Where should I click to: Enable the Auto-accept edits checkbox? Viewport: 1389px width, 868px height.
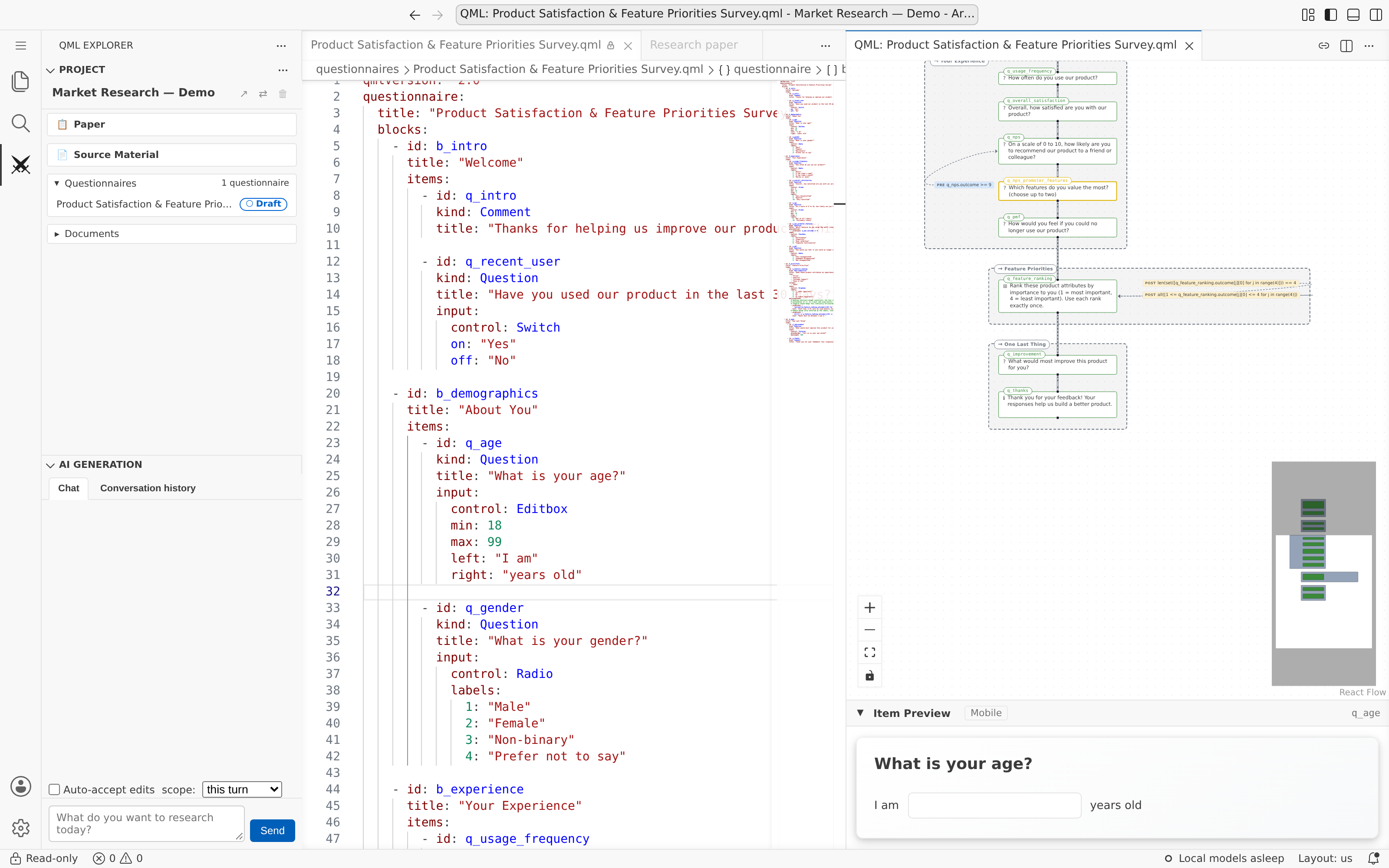(55, 789)
